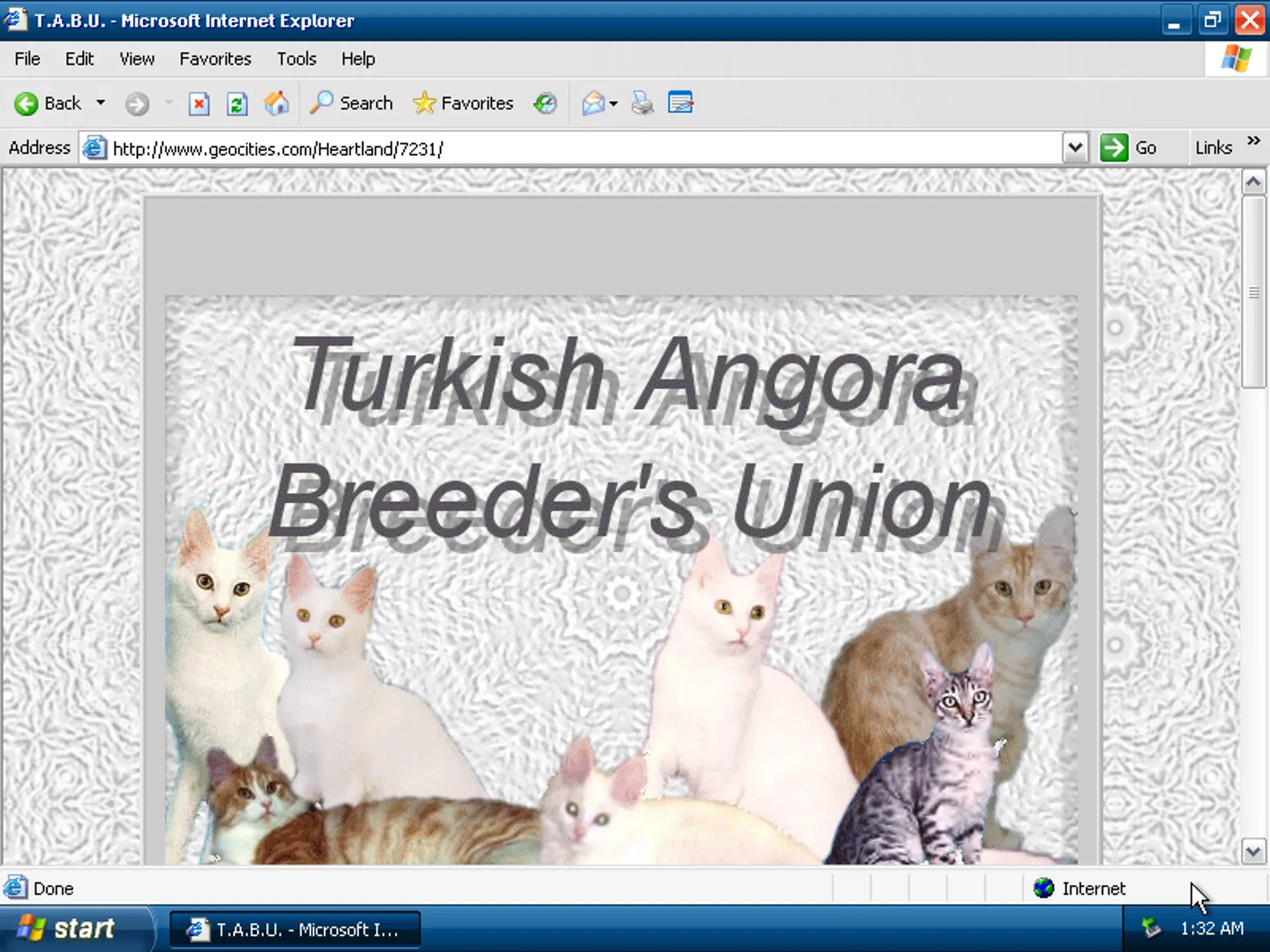The width and height of the screenshot is (1270, 952).
Task: Click the Refresh page icon
Action: coord(237,103)
